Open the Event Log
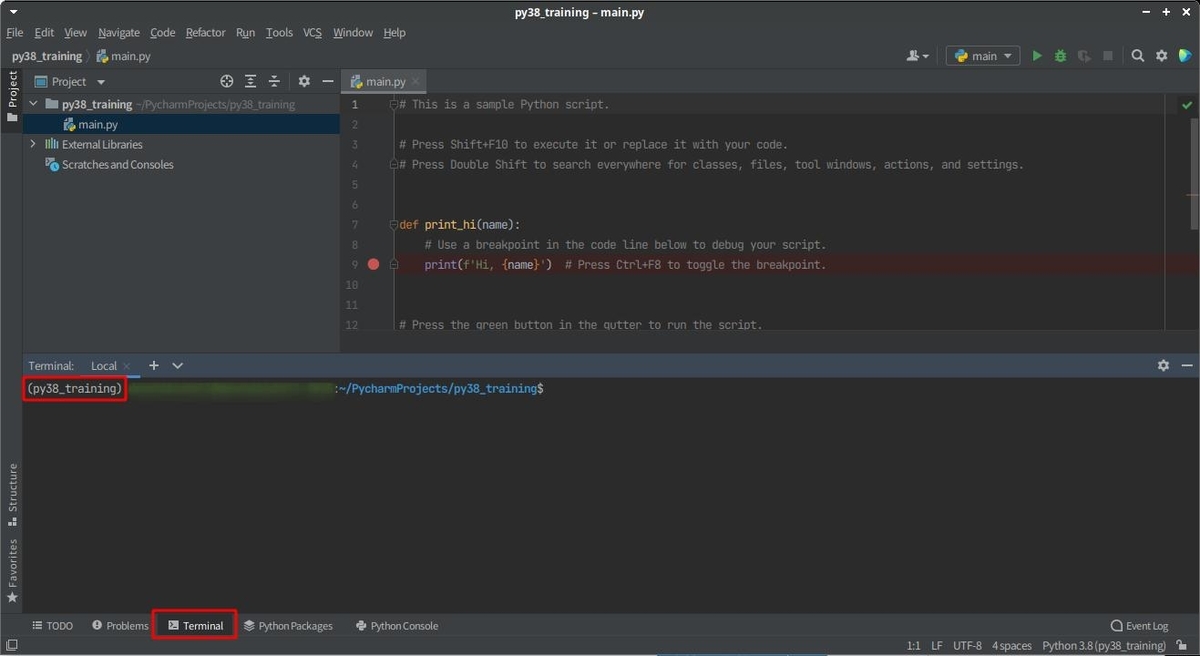1200x656 pixels. [1139, 626]
